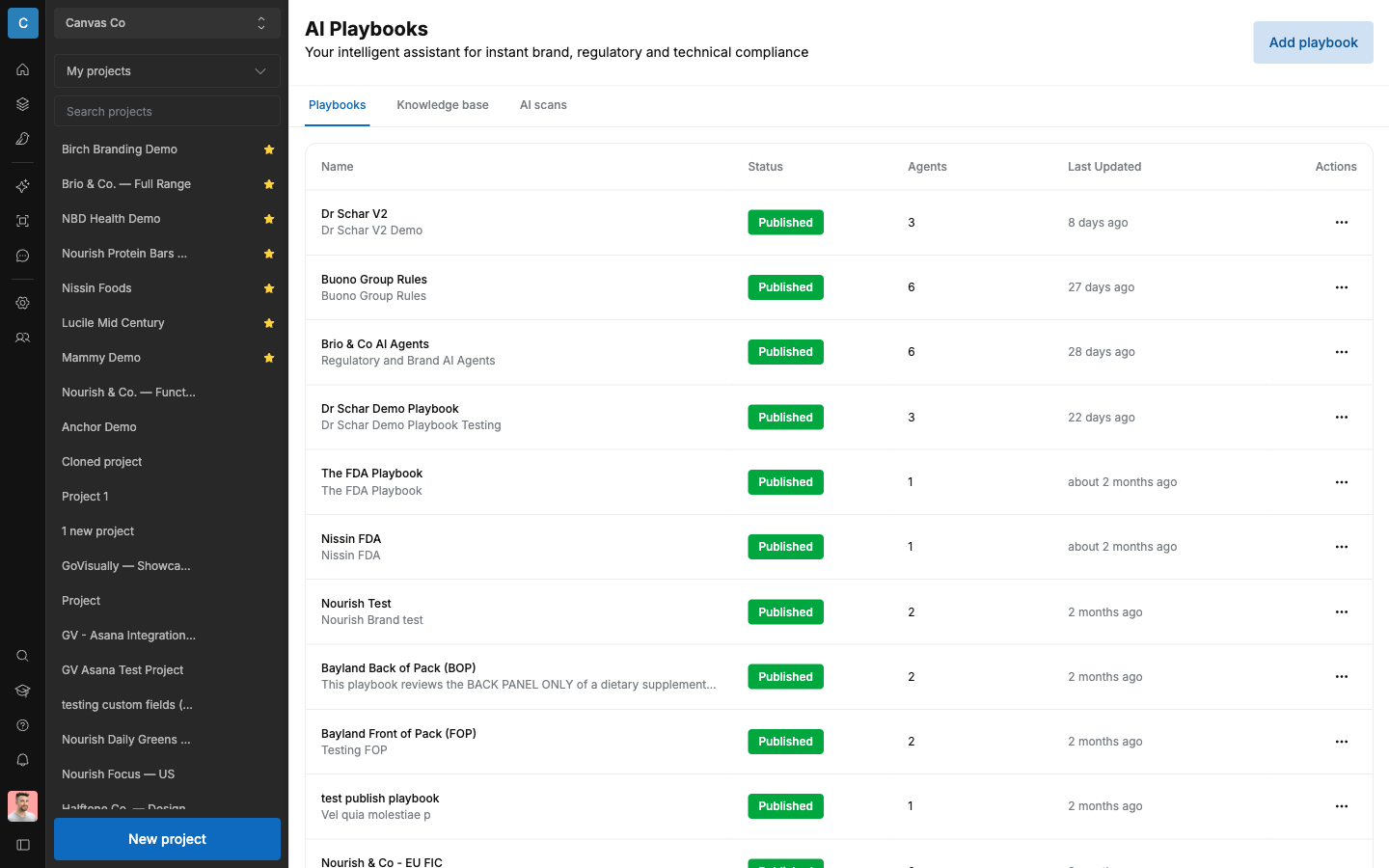
Task: Open the Home icon in the left rail
Action: (x=22, y=69)
